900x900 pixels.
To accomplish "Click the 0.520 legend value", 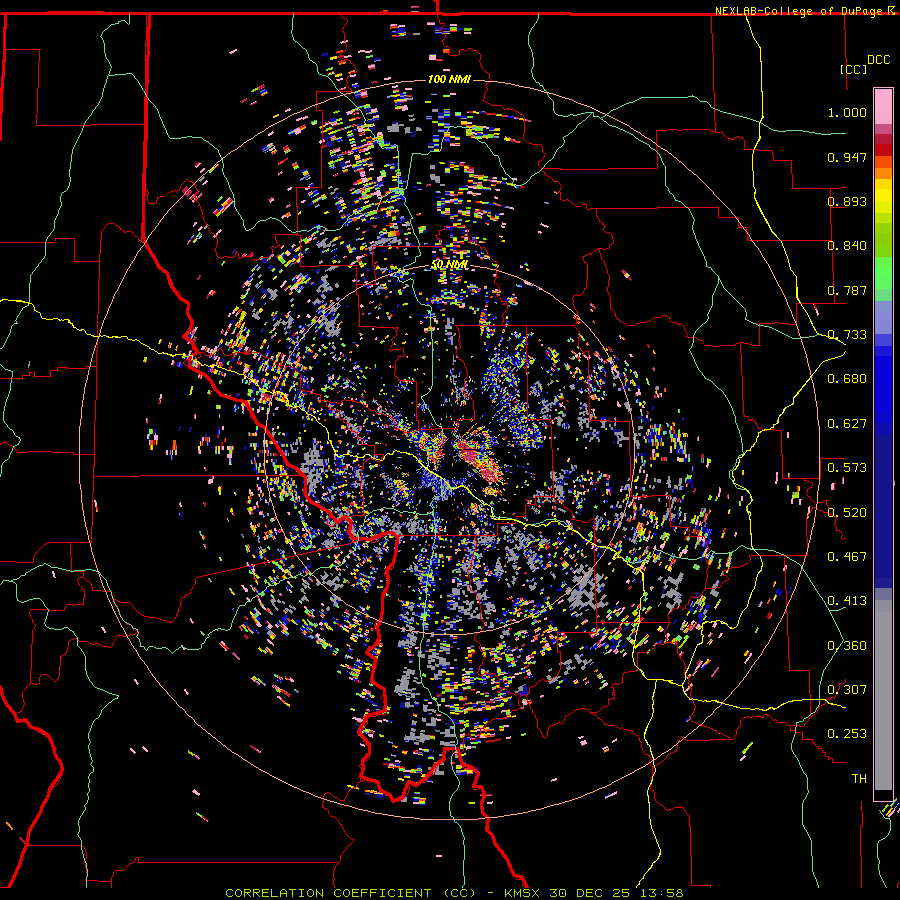I will click(x=847, y=512).
